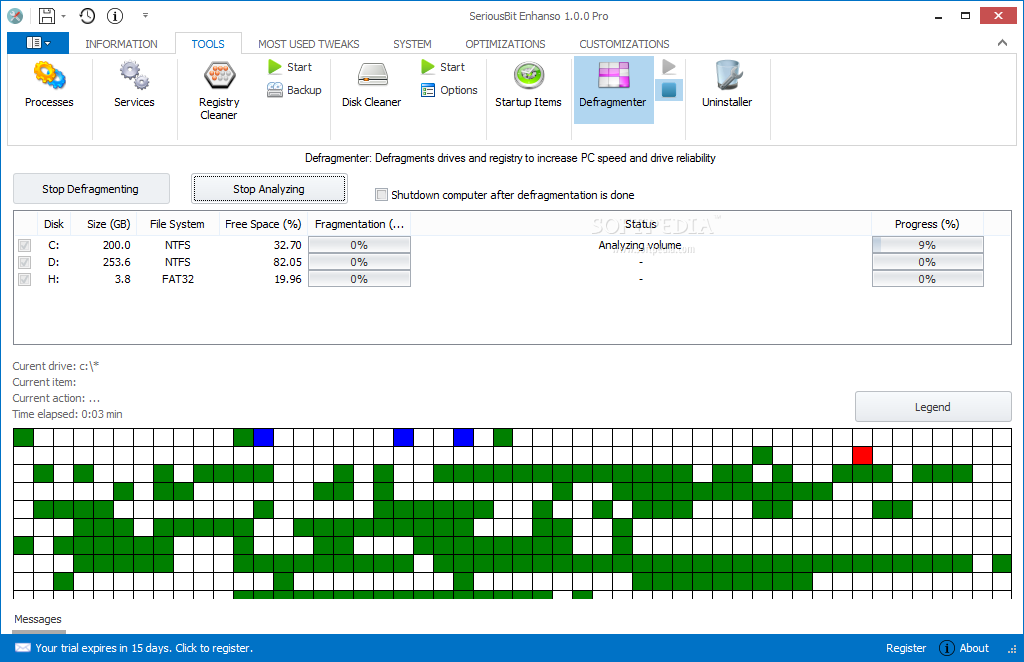Click the trial expires register message
Image resolution: width=1024 pixels, height=662 pixels.
click(144, 648)
